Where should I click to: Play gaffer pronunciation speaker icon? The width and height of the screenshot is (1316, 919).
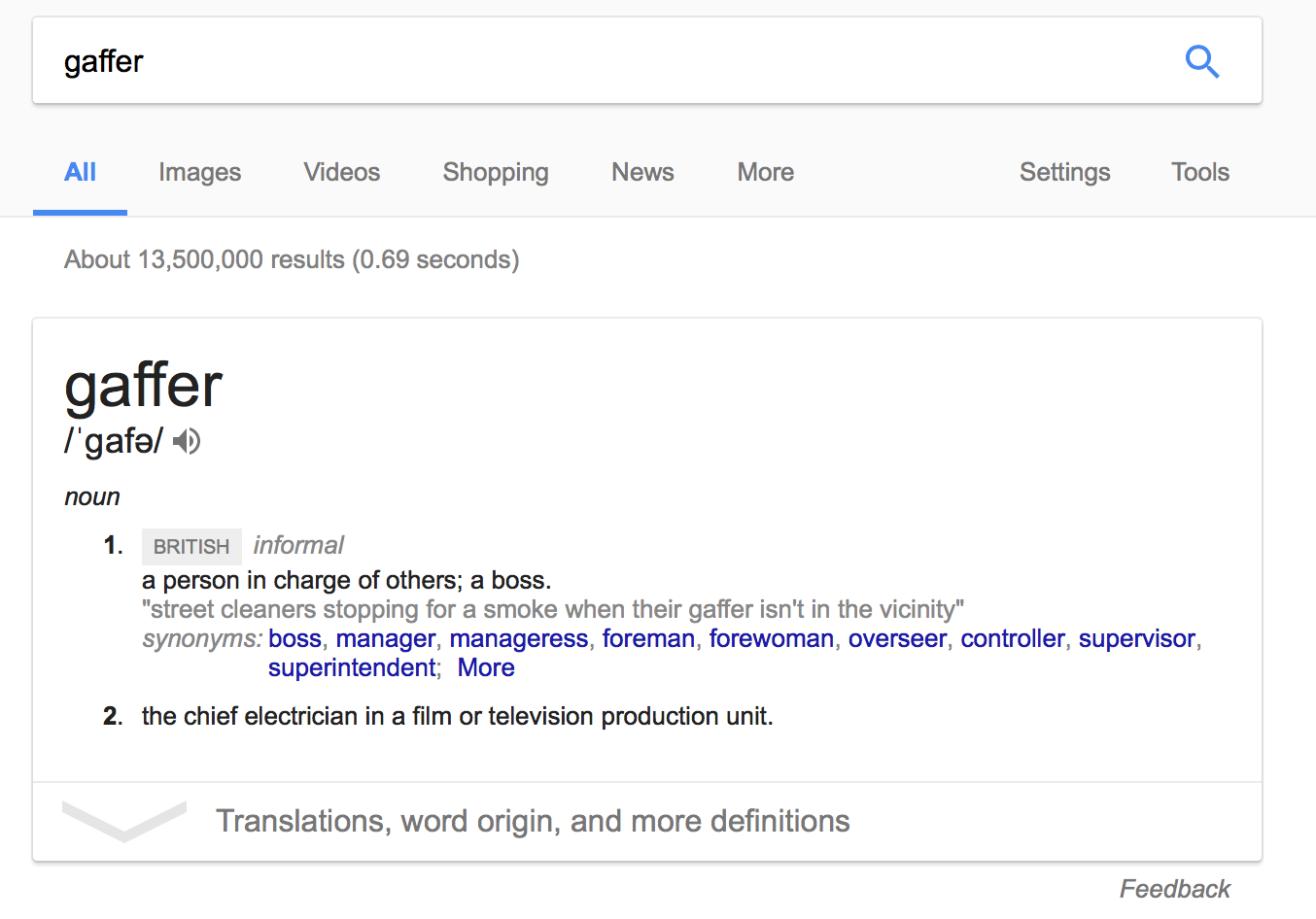pyautogui.click(x=187, y=441)
